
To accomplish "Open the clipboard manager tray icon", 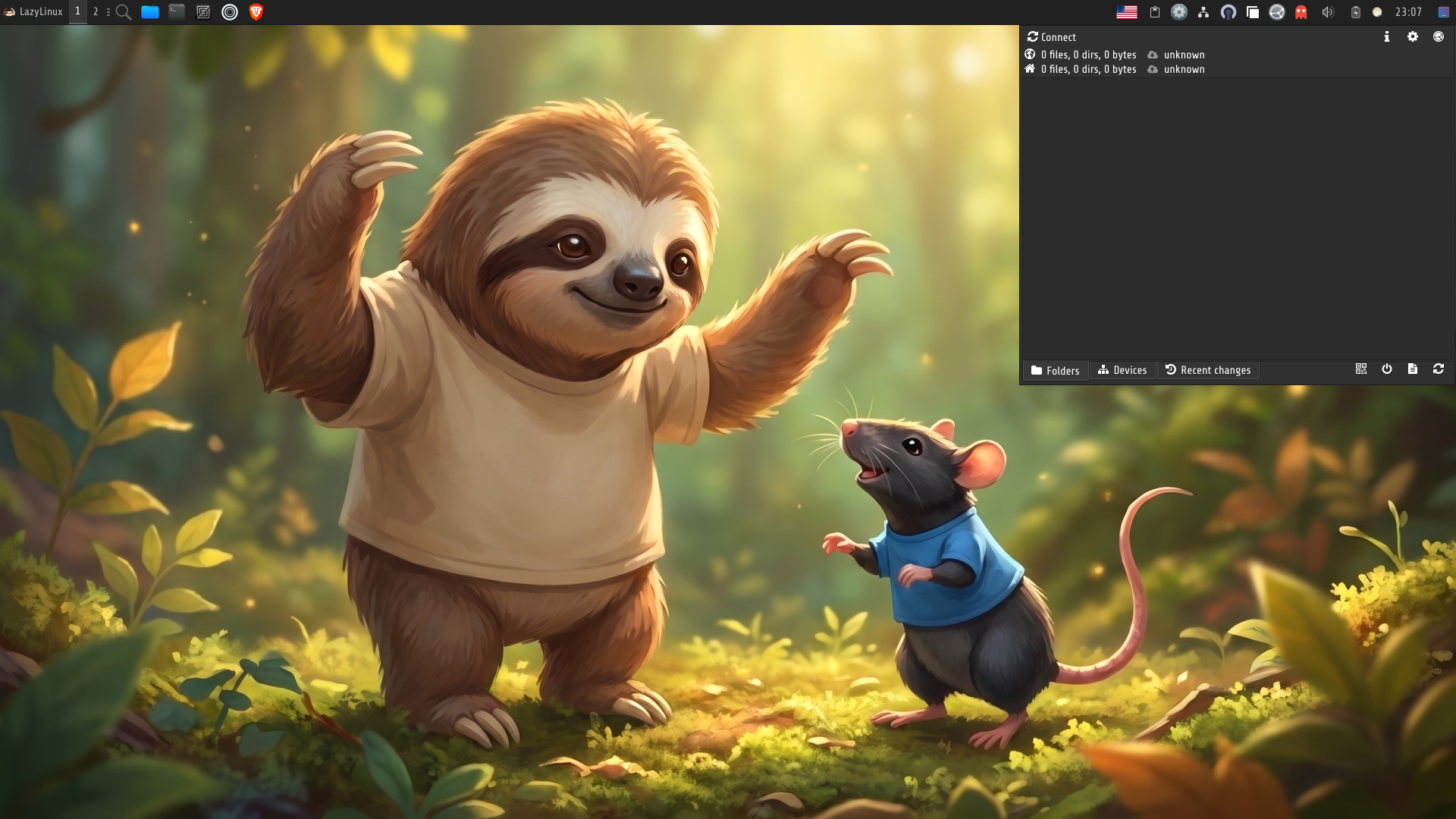I will point(1155,12).
